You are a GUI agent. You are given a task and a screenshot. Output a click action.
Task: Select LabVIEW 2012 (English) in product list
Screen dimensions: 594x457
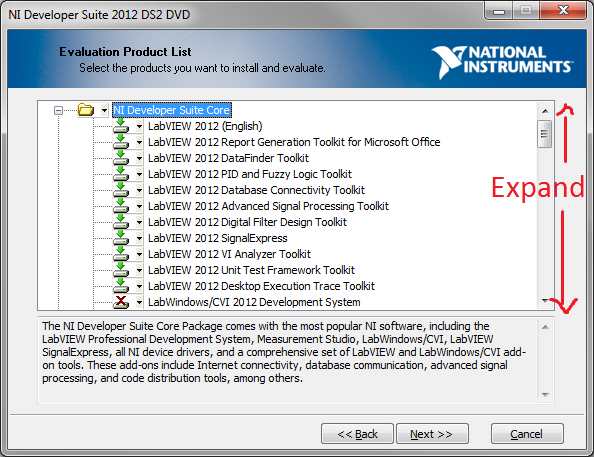(205, 126)
